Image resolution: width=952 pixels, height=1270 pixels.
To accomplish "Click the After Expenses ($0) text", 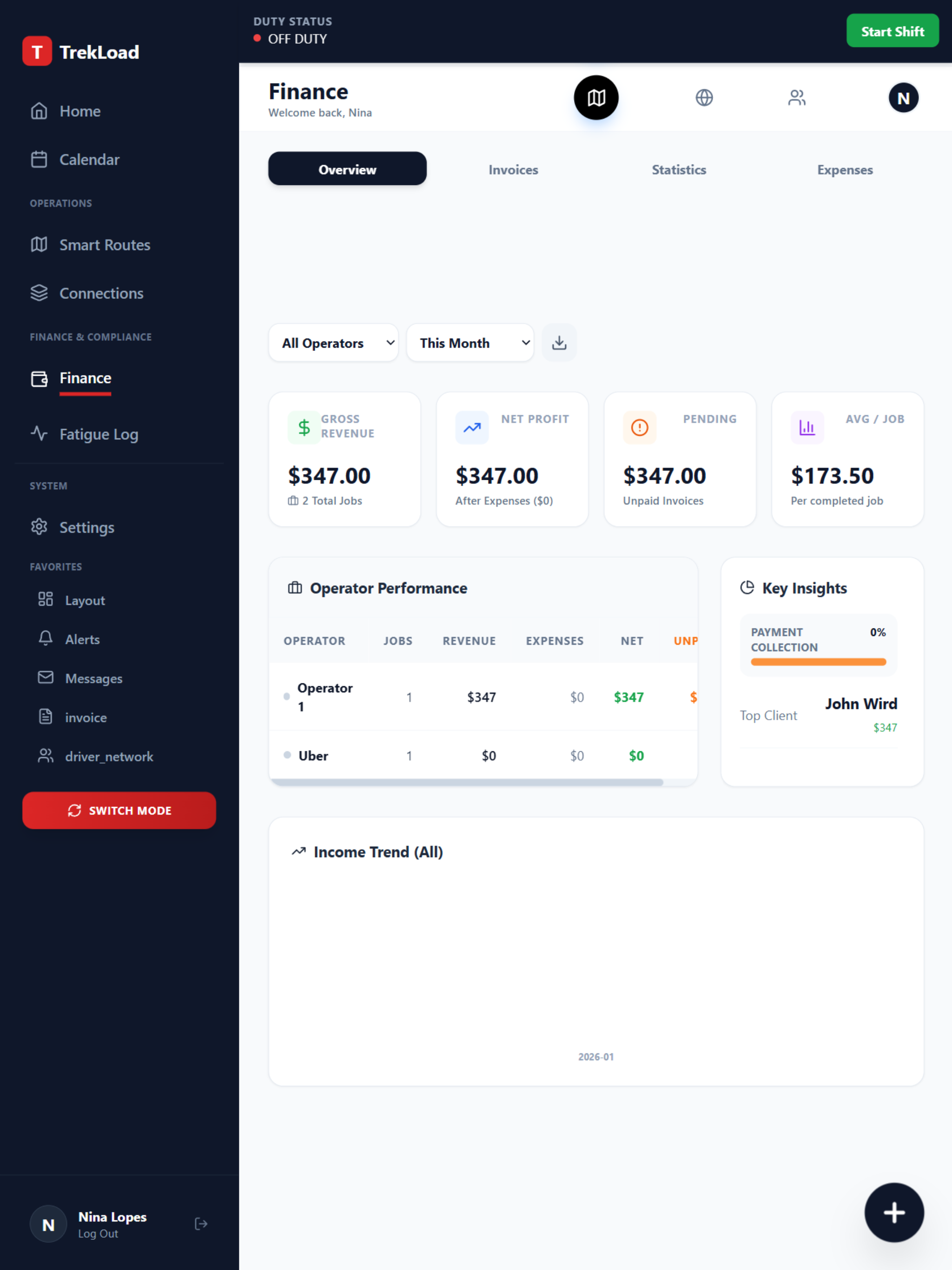I will pyautogui.click(x=503, y=501).
